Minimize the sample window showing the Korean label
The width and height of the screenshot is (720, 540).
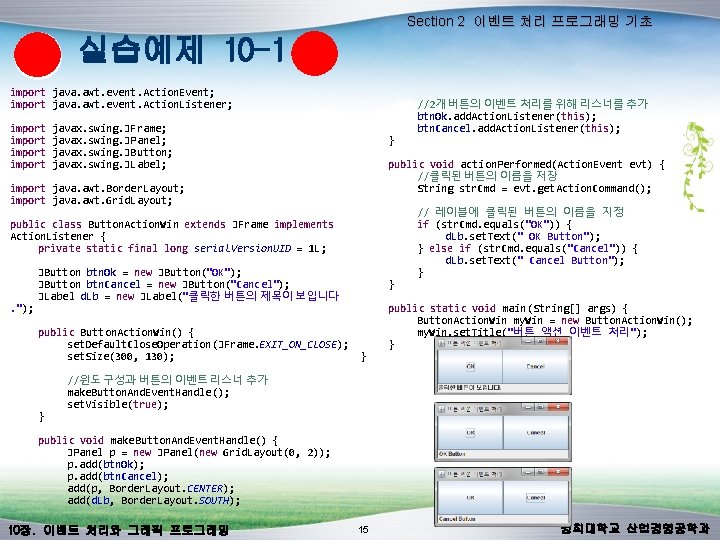click(528, 341)
